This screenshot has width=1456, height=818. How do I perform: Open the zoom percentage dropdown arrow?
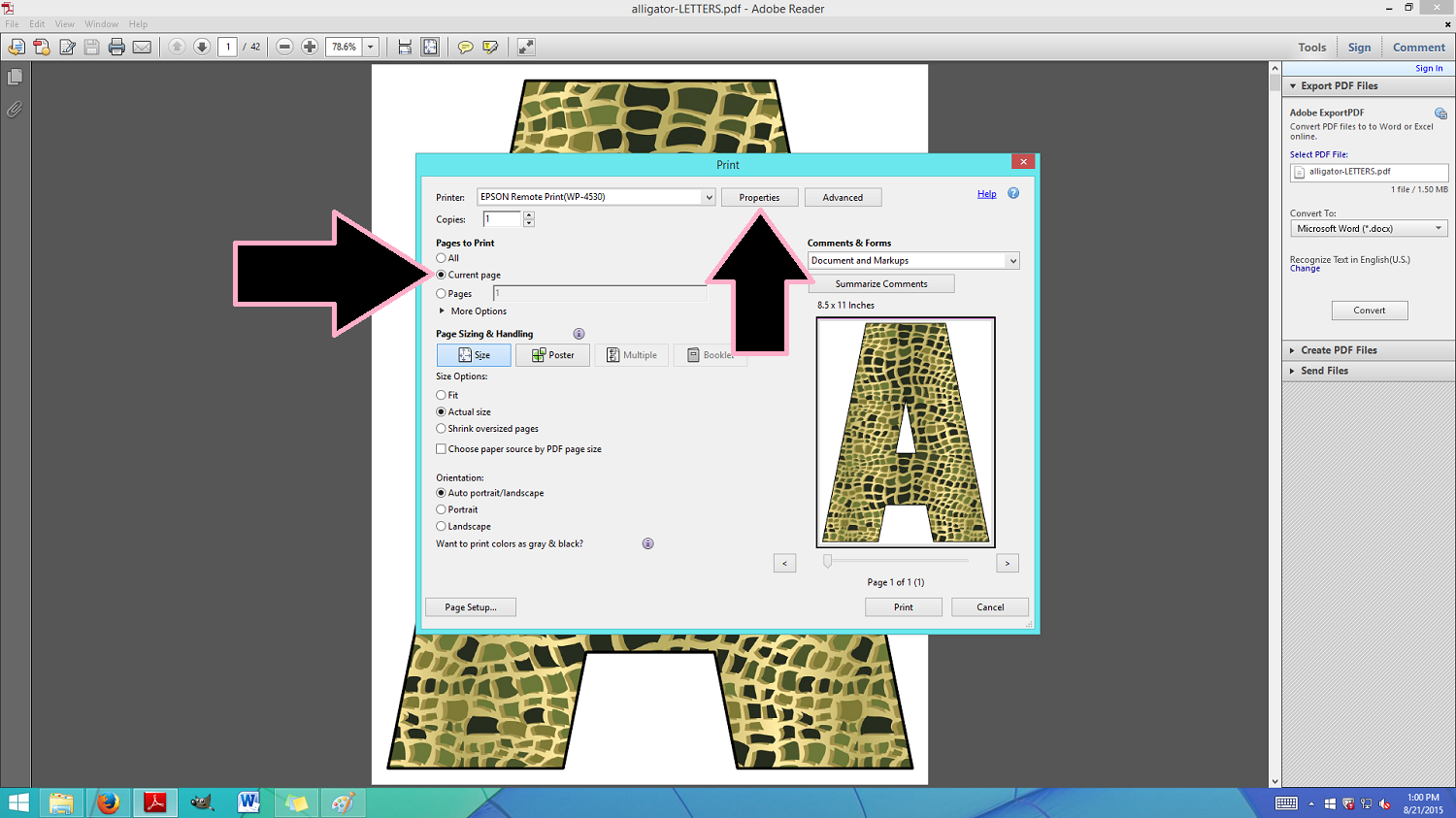371,47
